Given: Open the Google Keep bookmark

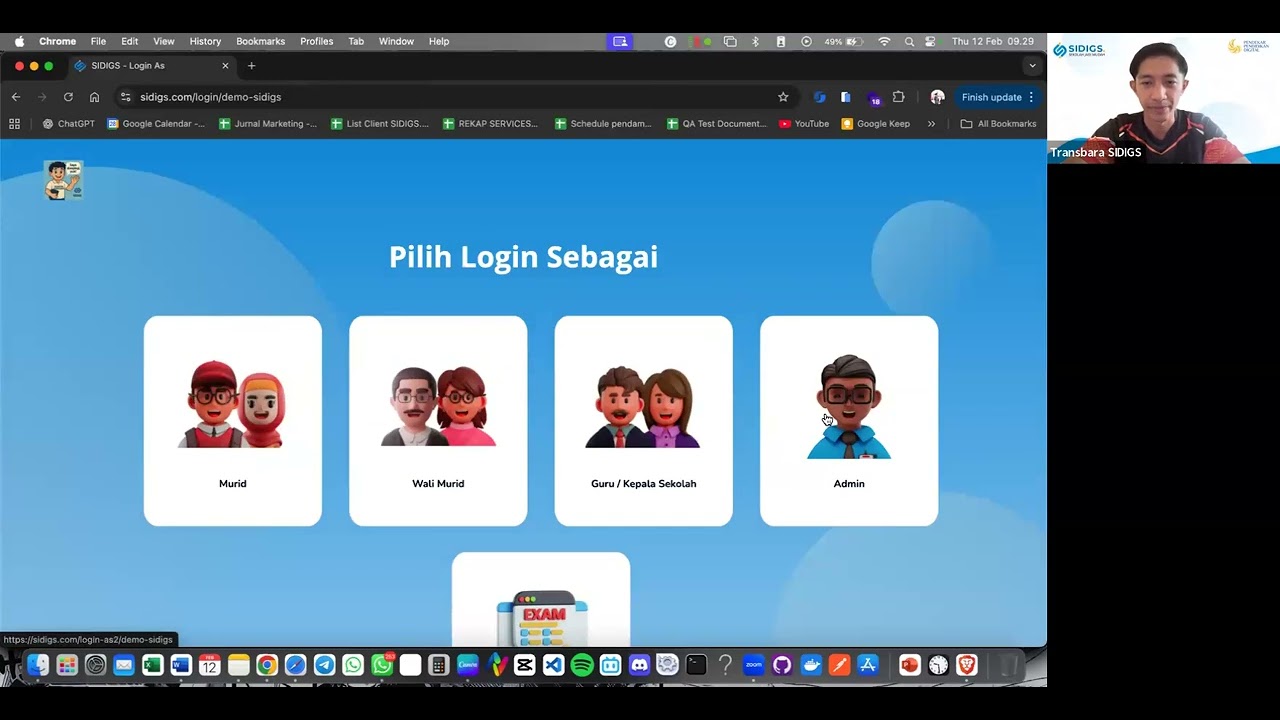Looking at the screenshot, I should click(x=876, y=124).
